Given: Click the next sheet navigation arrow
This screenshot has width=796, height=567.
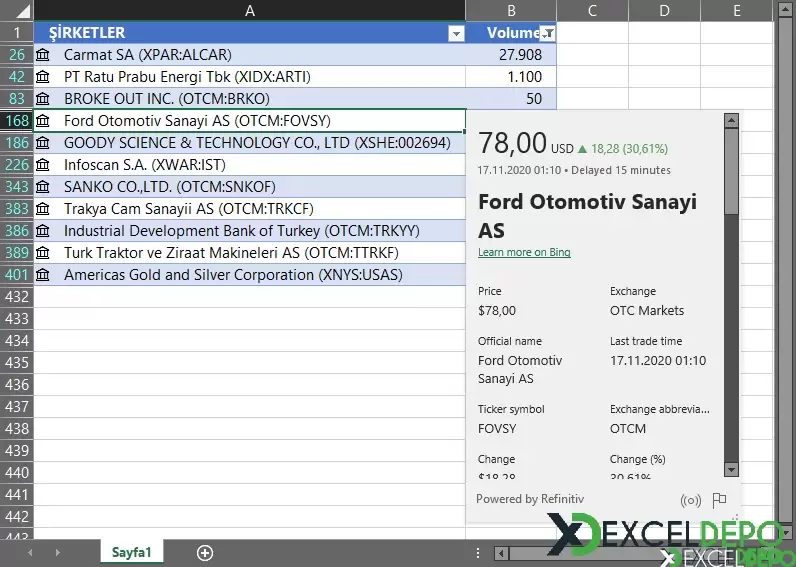Looking at the screenshot, I should [x=57, y=552].
